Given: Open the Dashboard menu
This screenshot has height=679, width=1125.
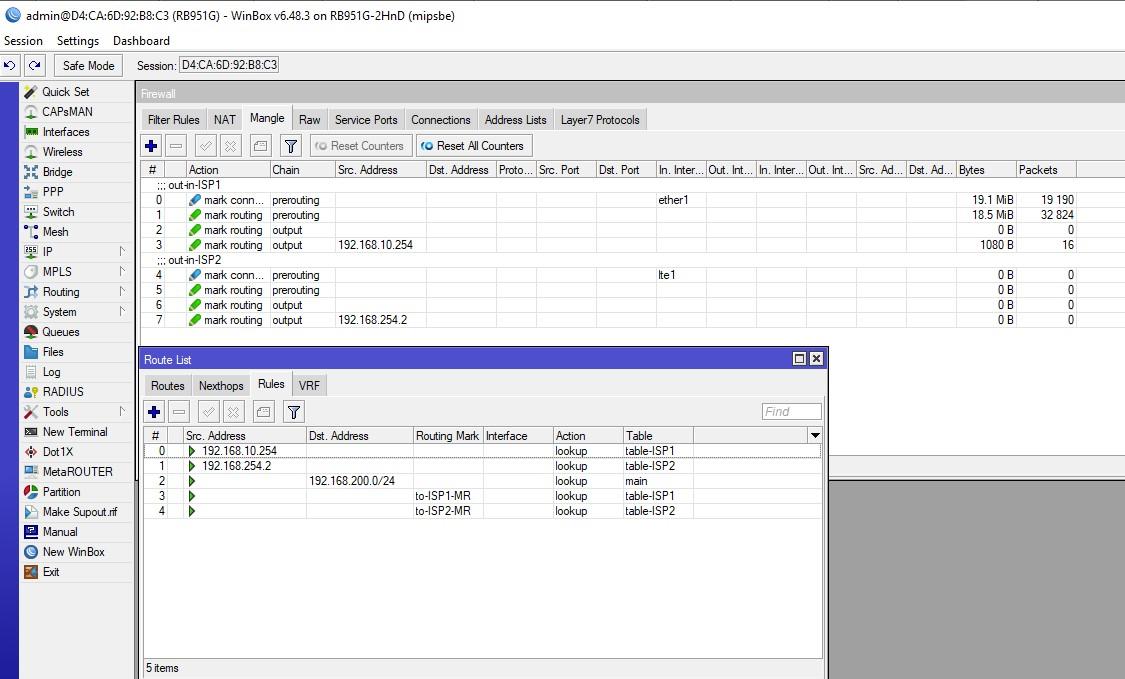Looking at the screenshot, I should (141, 41).
